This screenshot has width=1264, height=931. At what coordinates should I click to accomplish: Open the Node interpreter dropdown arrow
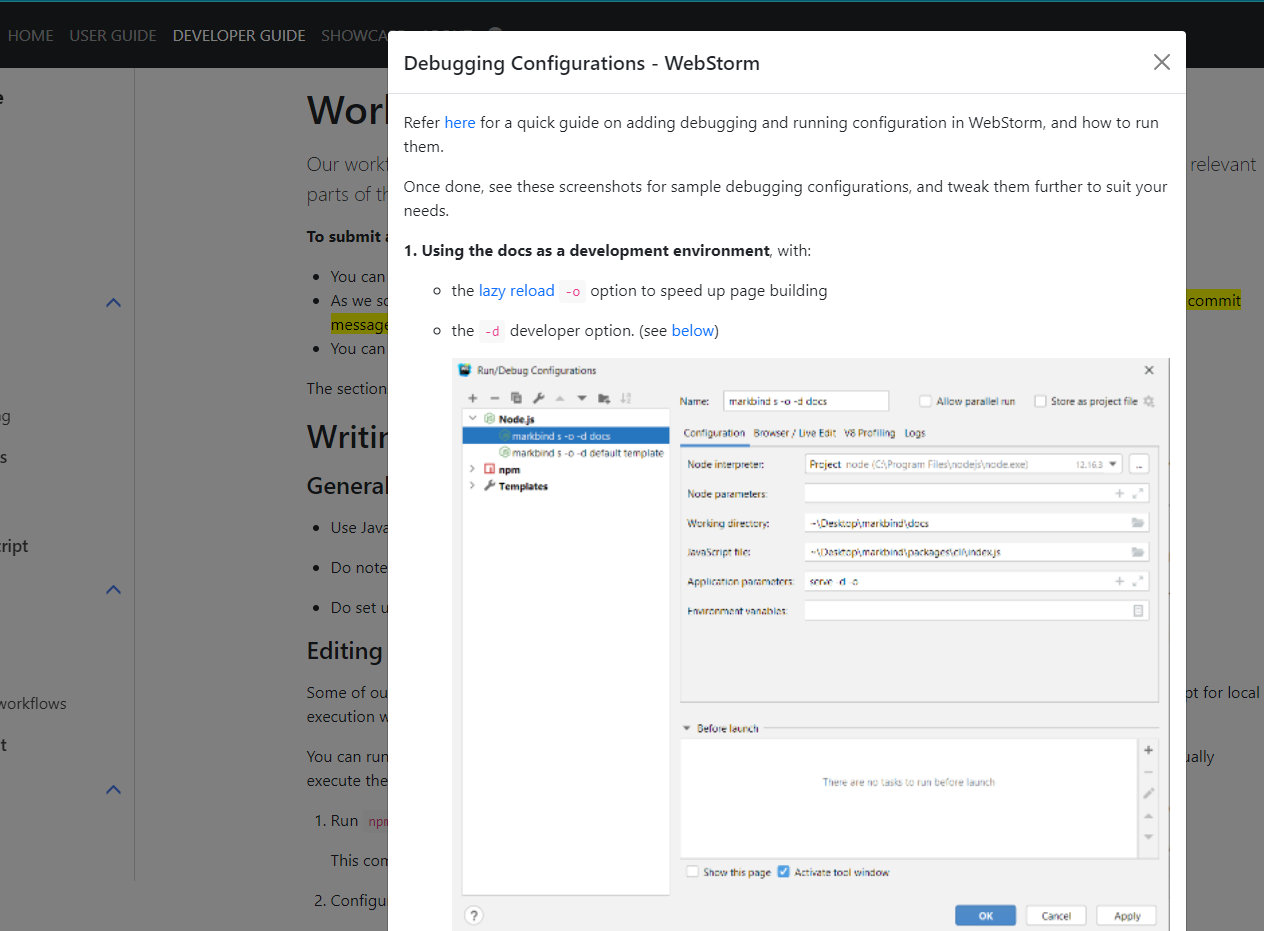(1113, 464)
